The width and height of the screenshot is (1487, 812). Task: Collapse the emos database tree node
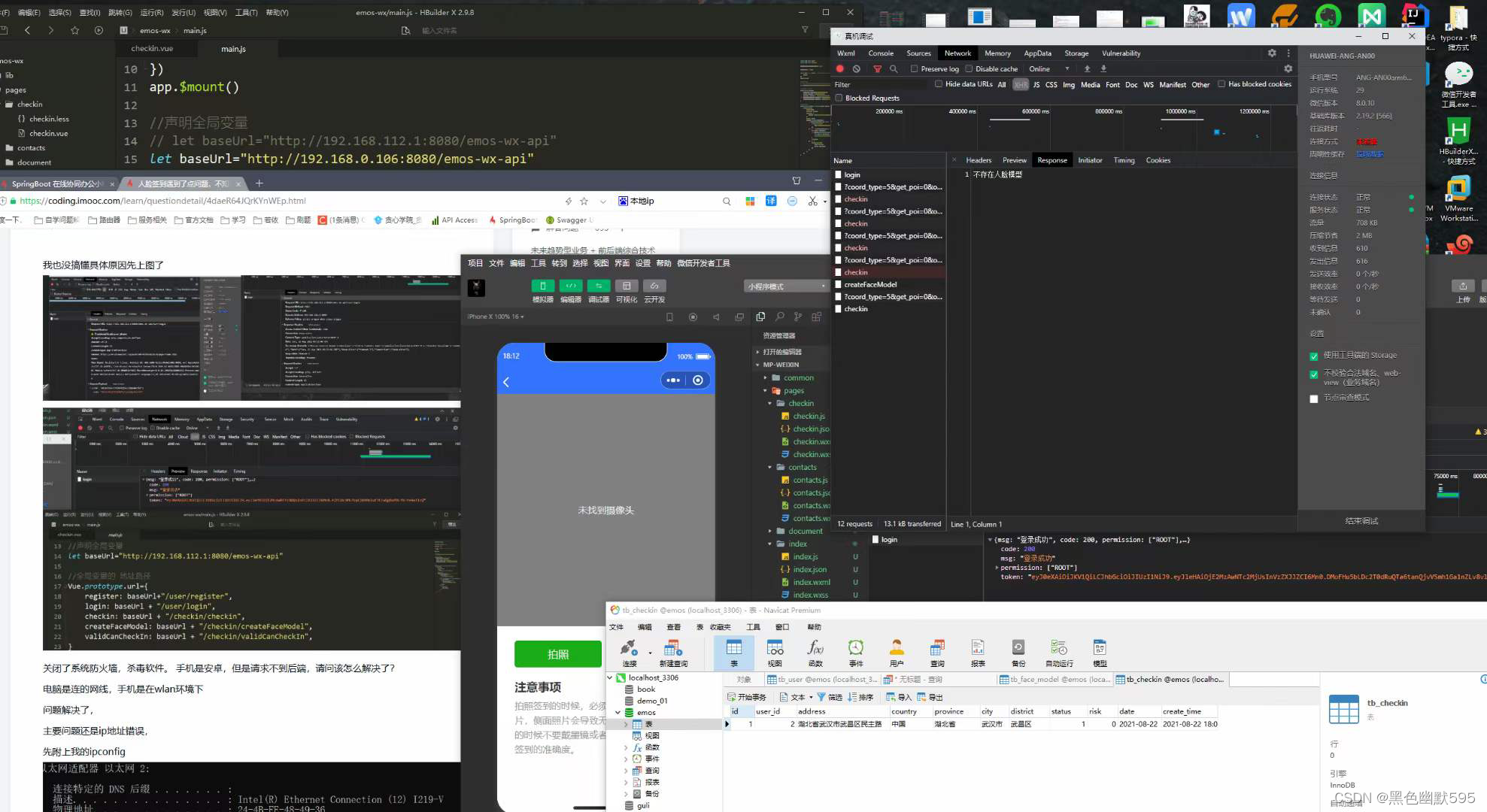[x=618, y=712]
